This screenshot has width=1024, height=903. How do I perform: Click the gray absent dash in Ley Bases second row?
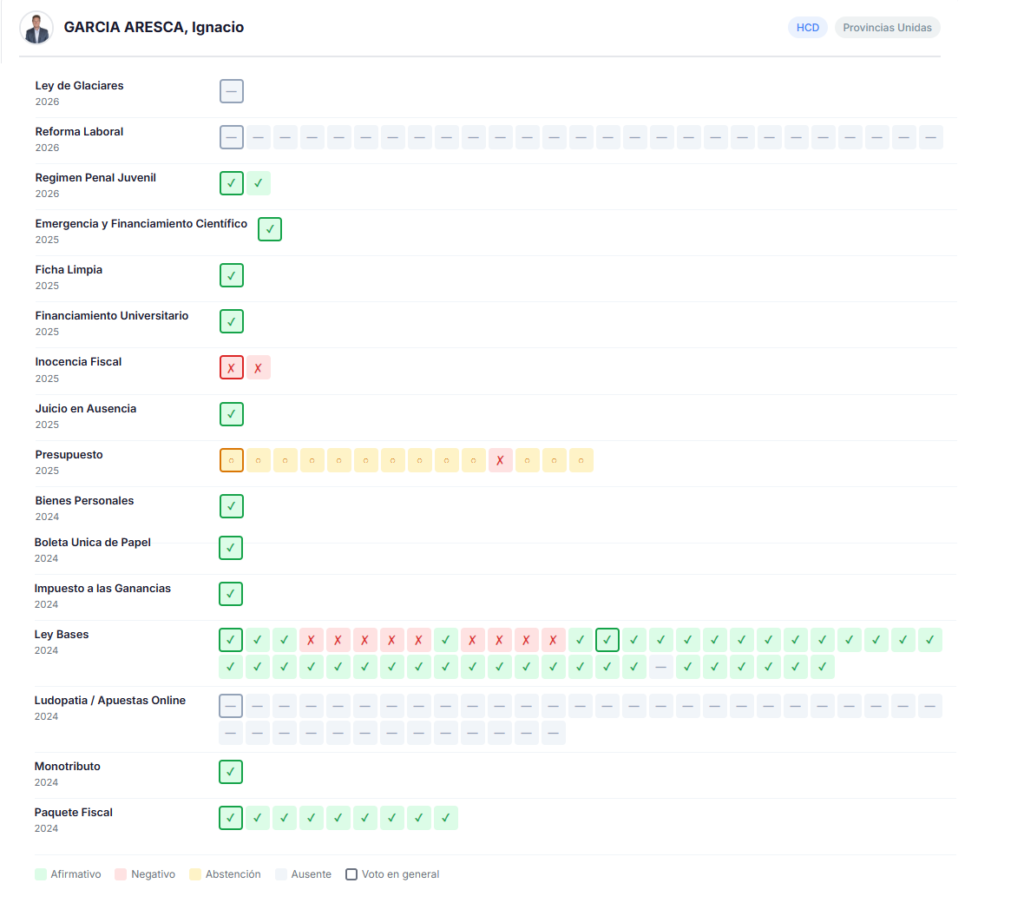[x=660, y=666]
